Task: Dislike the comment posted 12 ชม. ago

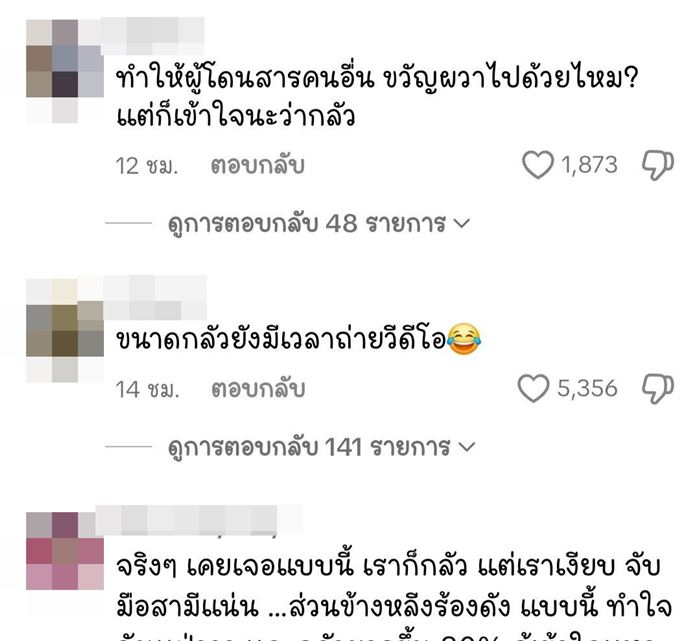Action: point(658,165)
